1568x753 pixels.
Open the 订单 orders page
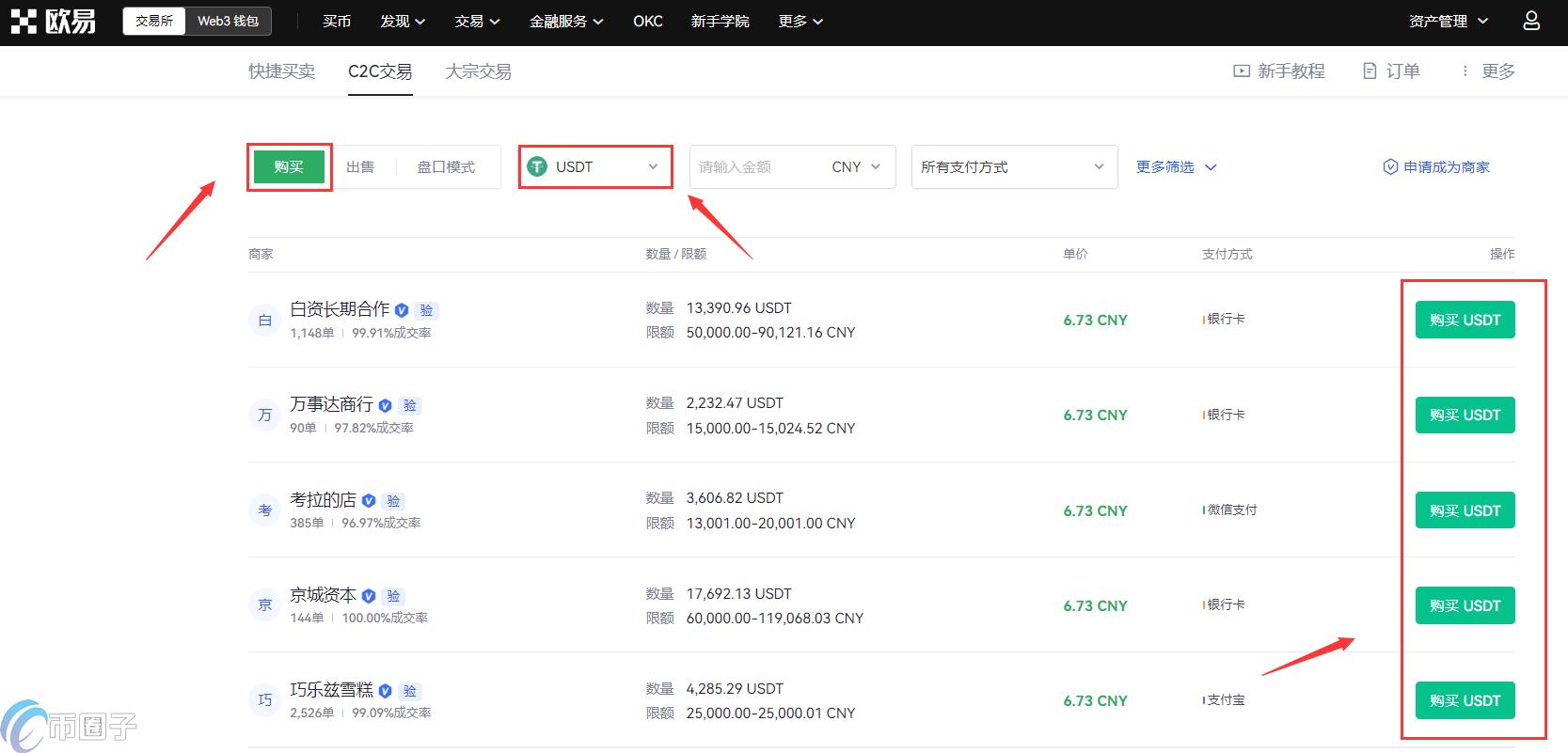point(1391,71)
